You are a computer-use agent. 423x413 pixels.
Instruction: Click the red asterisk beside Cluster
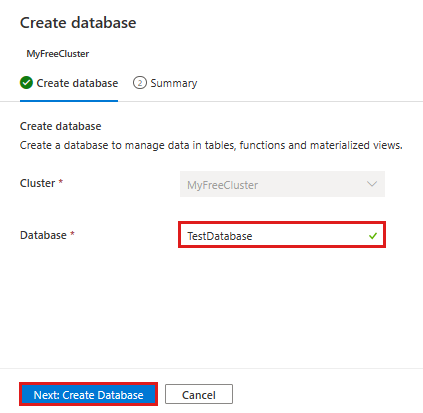click(61, 181)
